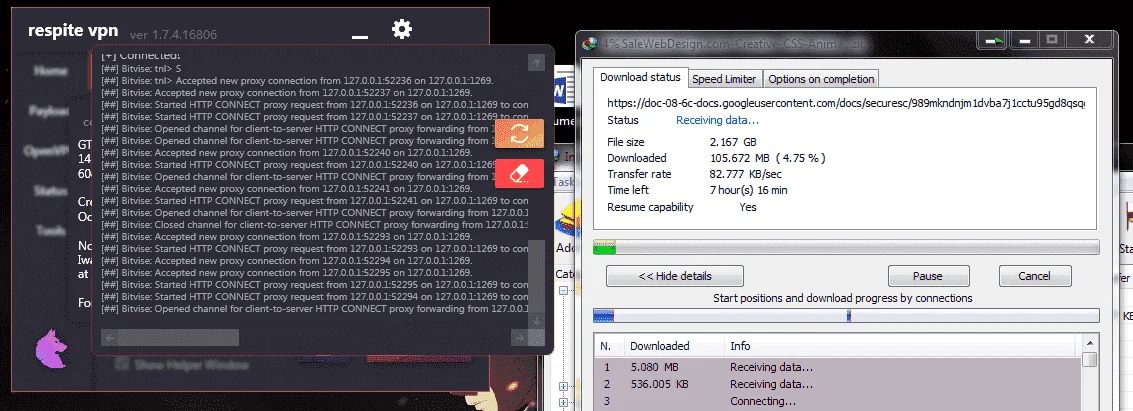Click the log line 'Bitvise: tnl> S'
This screenshot has width=1133, height=411.
[x=142, y=69]
